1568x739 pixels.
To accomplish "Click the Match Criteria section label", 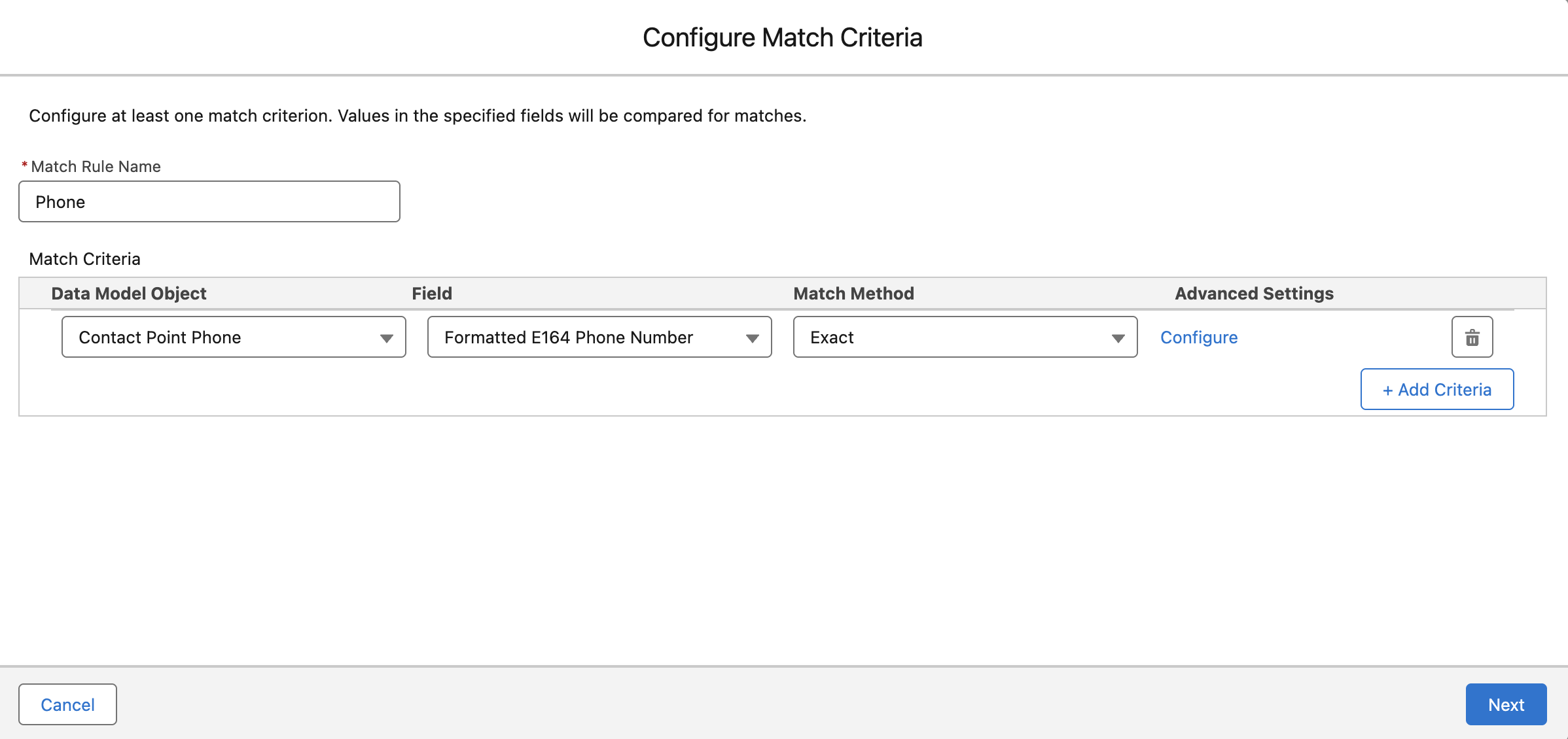I will click(x=84, y=259).
